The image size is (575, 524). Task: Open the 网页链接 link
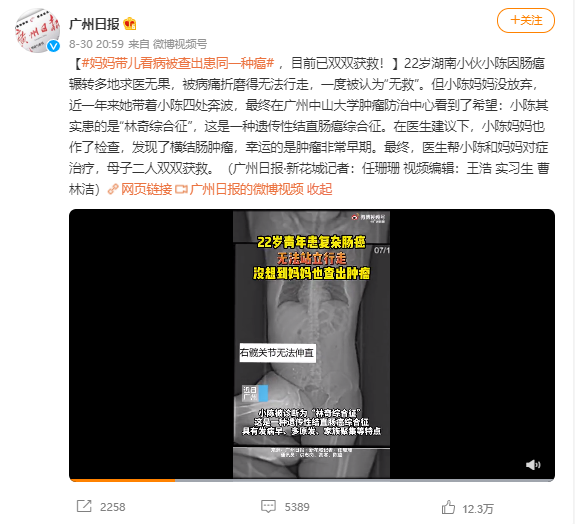pyautogui.click(x=146, y=189)
